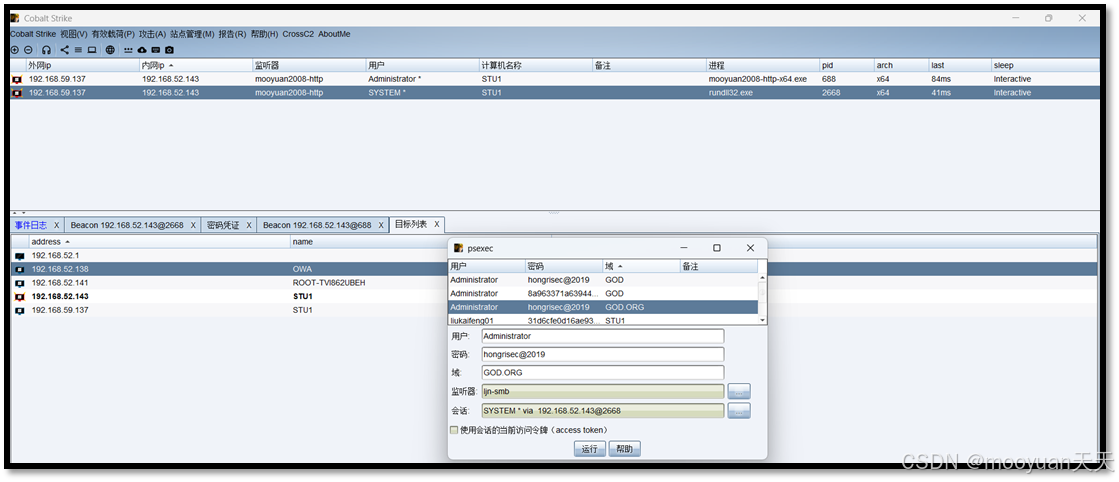The width and height of the screenshot is (1119, 482).
Task: Open the CrossC2 menu
Action: pos(298,34)
